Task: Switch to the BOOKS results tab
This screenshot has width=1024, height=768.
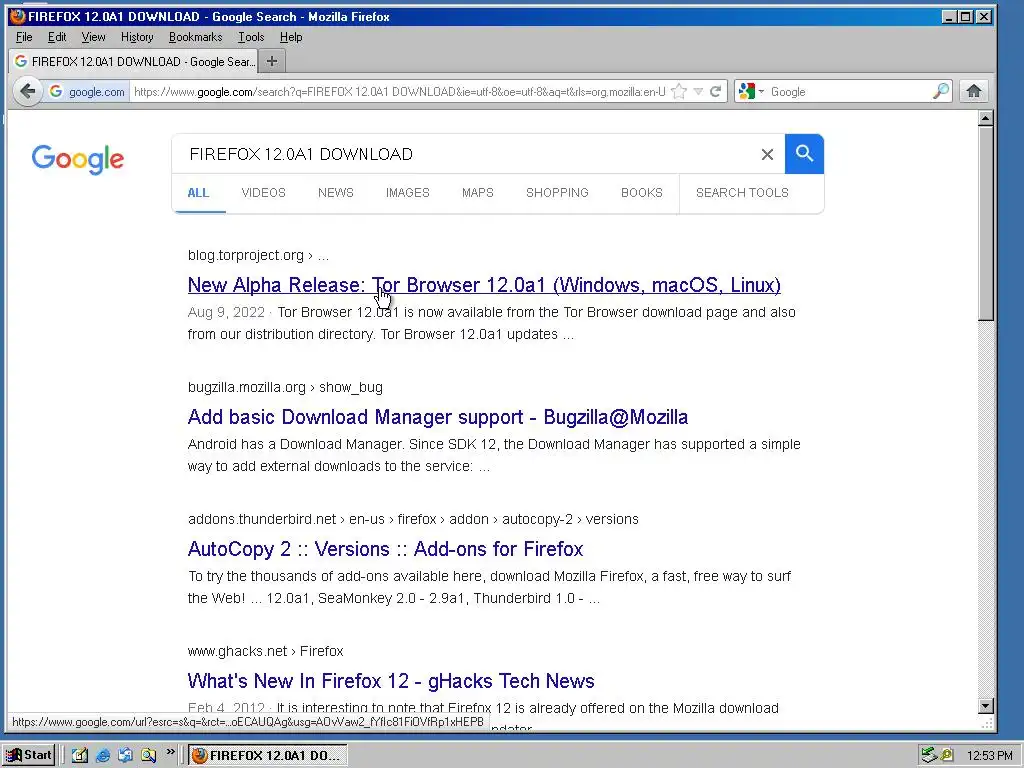Action: (x=642, y=193)
